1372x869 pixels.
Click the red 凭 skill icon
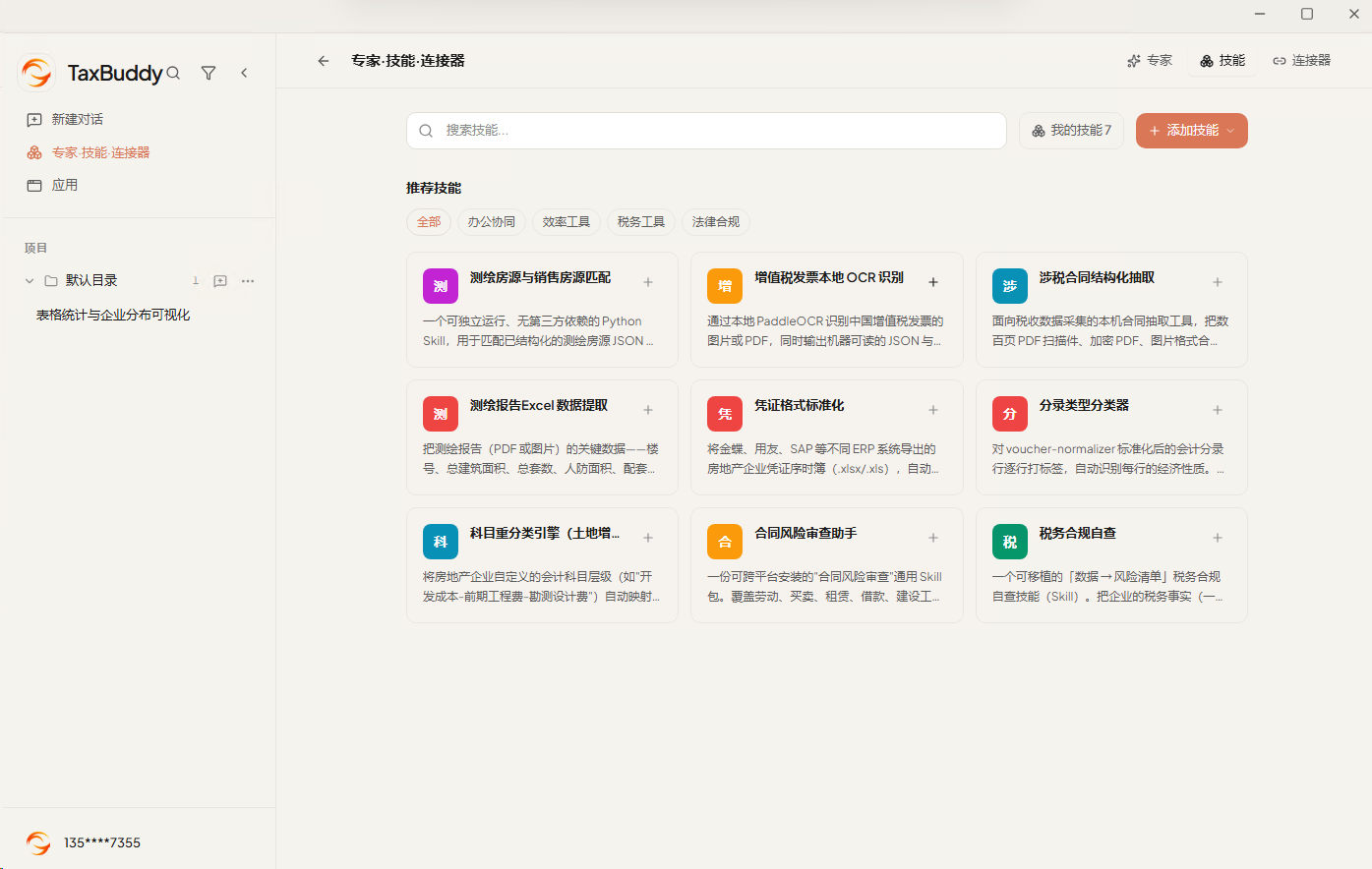(725, 414)
